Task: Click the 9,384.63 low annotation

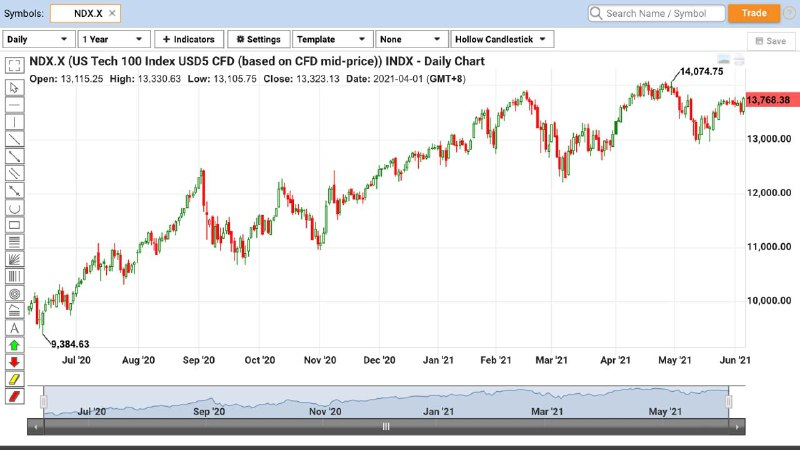Action: [70, 344]
